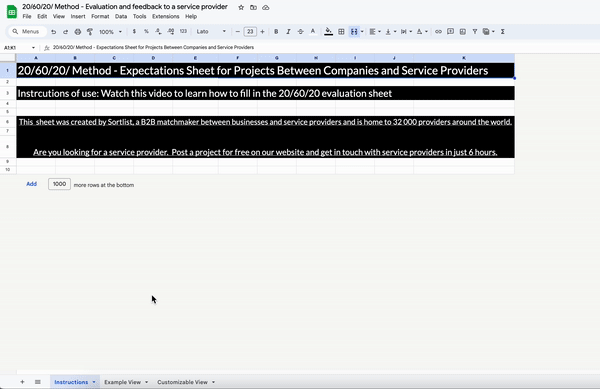Viewport: 600px width, 389px height.
Task: Open the Borders tool
Action: [341, 32]
